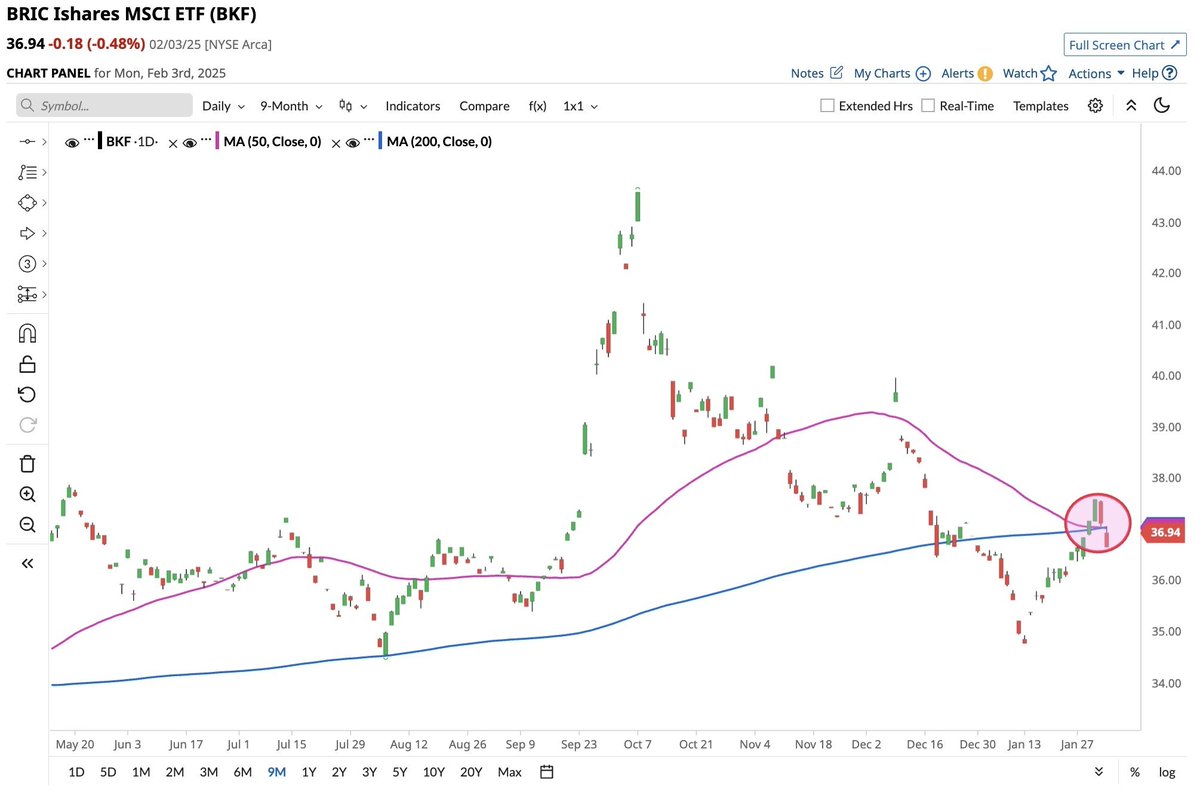Zoom out on the chart

[27, 524]
